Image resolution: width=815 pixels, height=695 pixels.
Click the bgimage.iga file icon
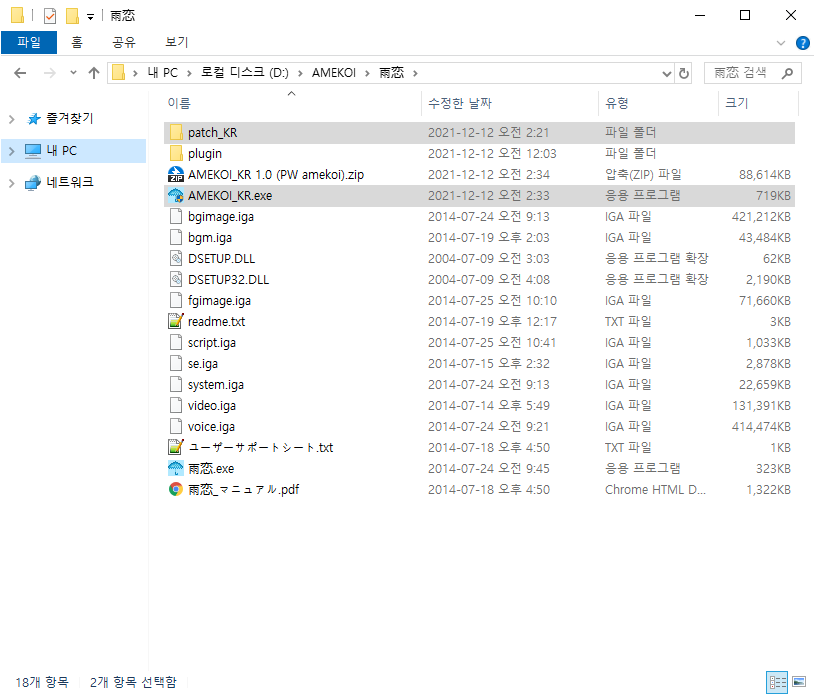click(176, 216)
